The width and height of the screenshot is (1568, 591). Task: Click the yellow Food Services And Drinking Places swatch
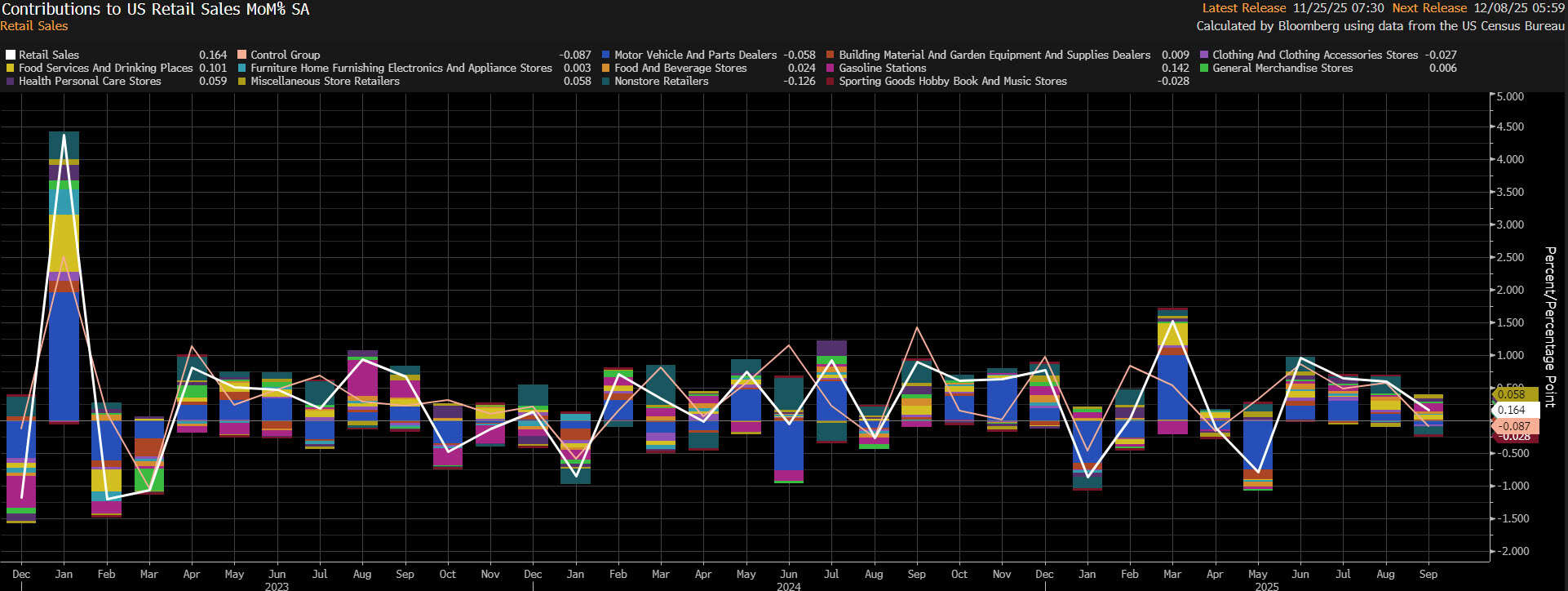[x=11, y=69]
